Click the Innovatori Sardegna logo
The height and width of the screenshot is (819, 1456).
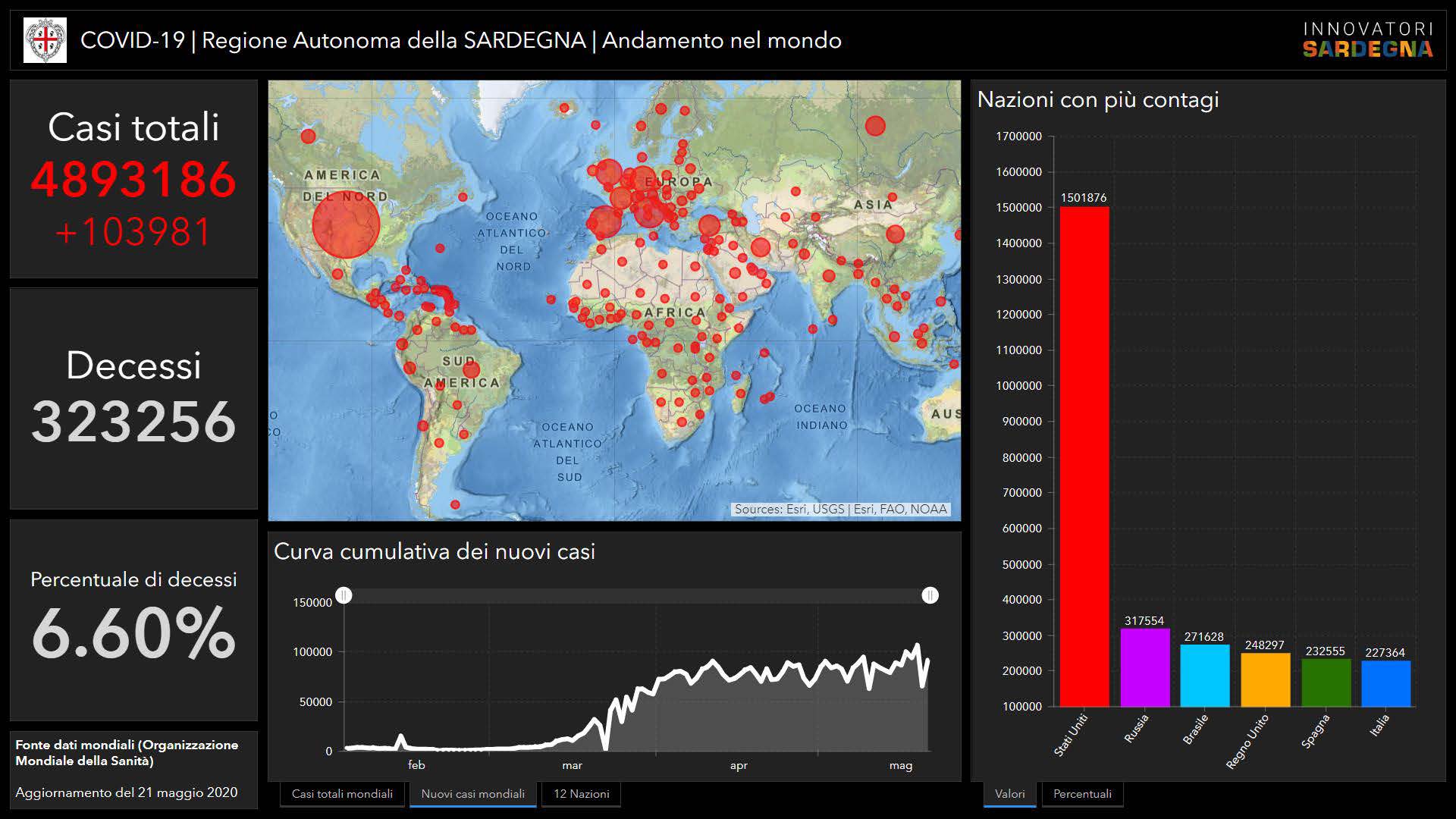pos(1367,40)
